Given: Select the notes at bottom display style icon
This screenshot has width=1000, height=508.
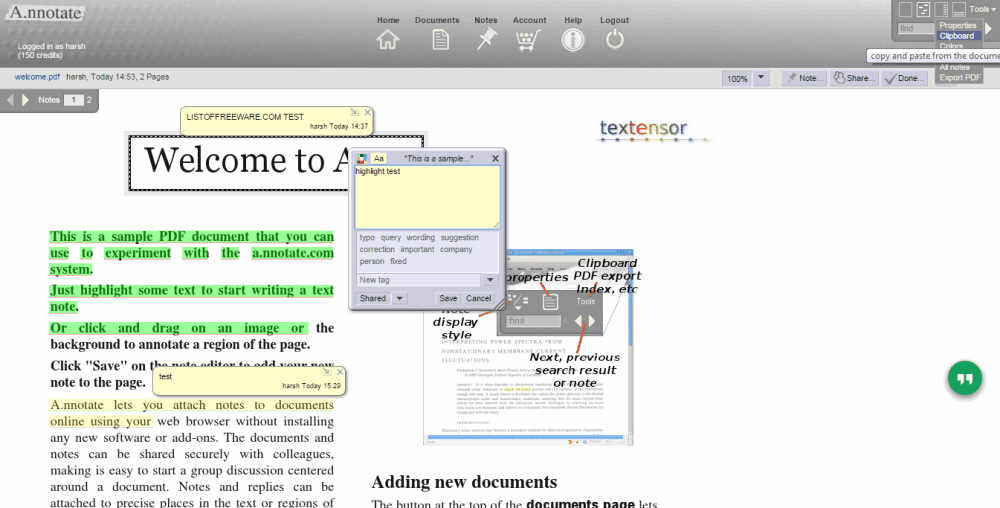Looking at the screenshot, I should click(x=959, y=9).
